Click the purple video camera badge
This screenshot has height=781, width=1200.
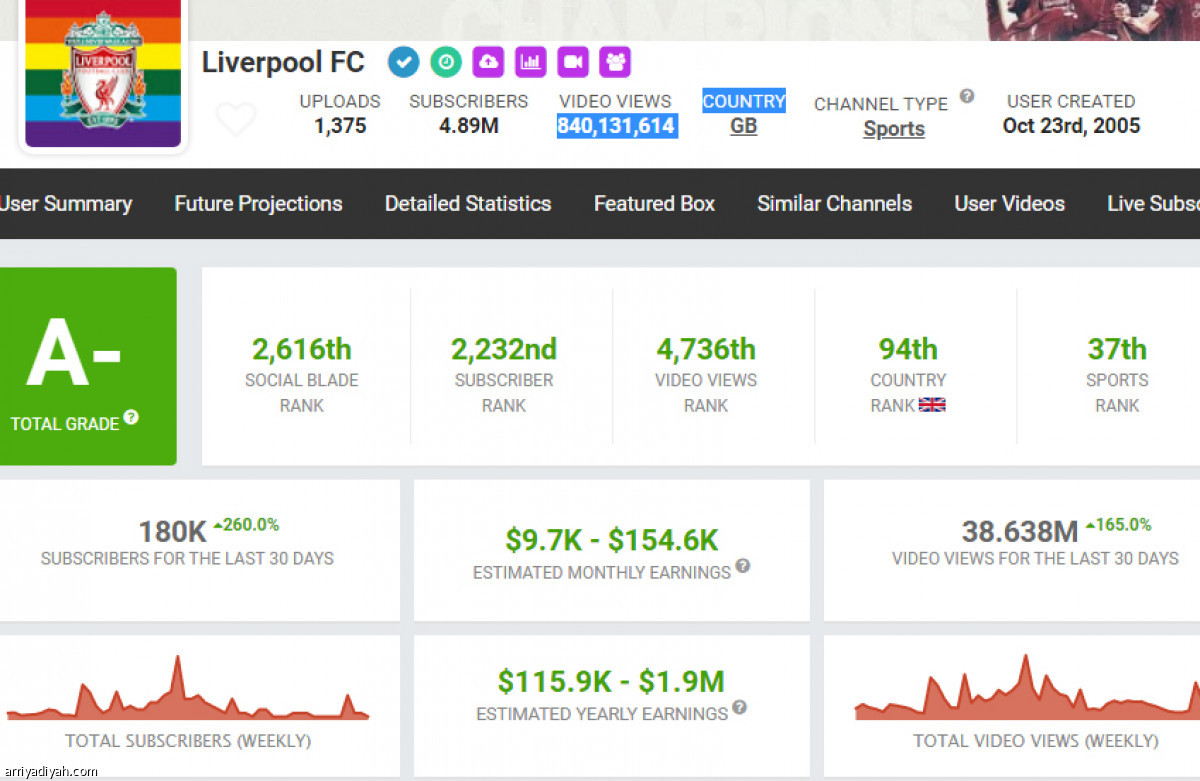[573, 62]
